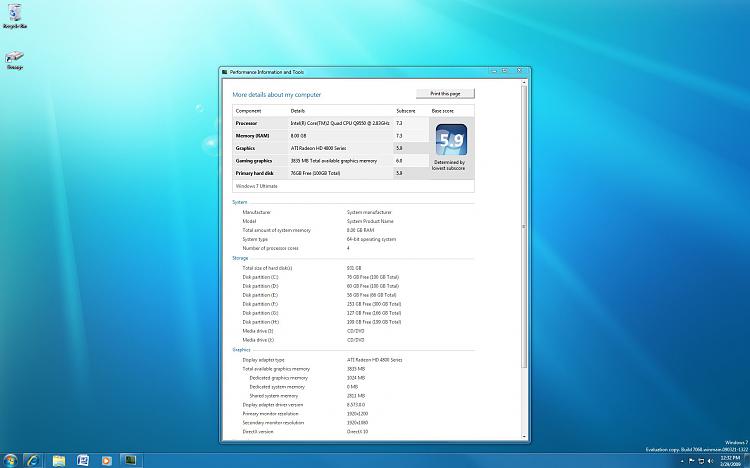Click the Manufacturer row label
Image resolution: width=750 pixels, height=468 pixels.
[x=256, y=212]
